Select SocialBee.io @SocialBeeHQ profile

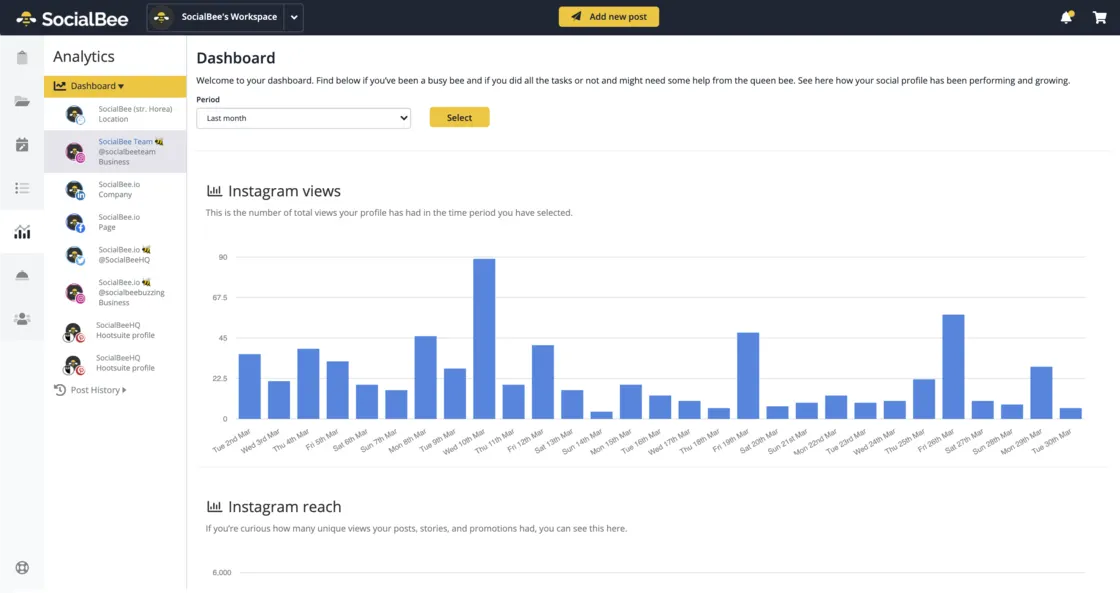coord(115,255)
